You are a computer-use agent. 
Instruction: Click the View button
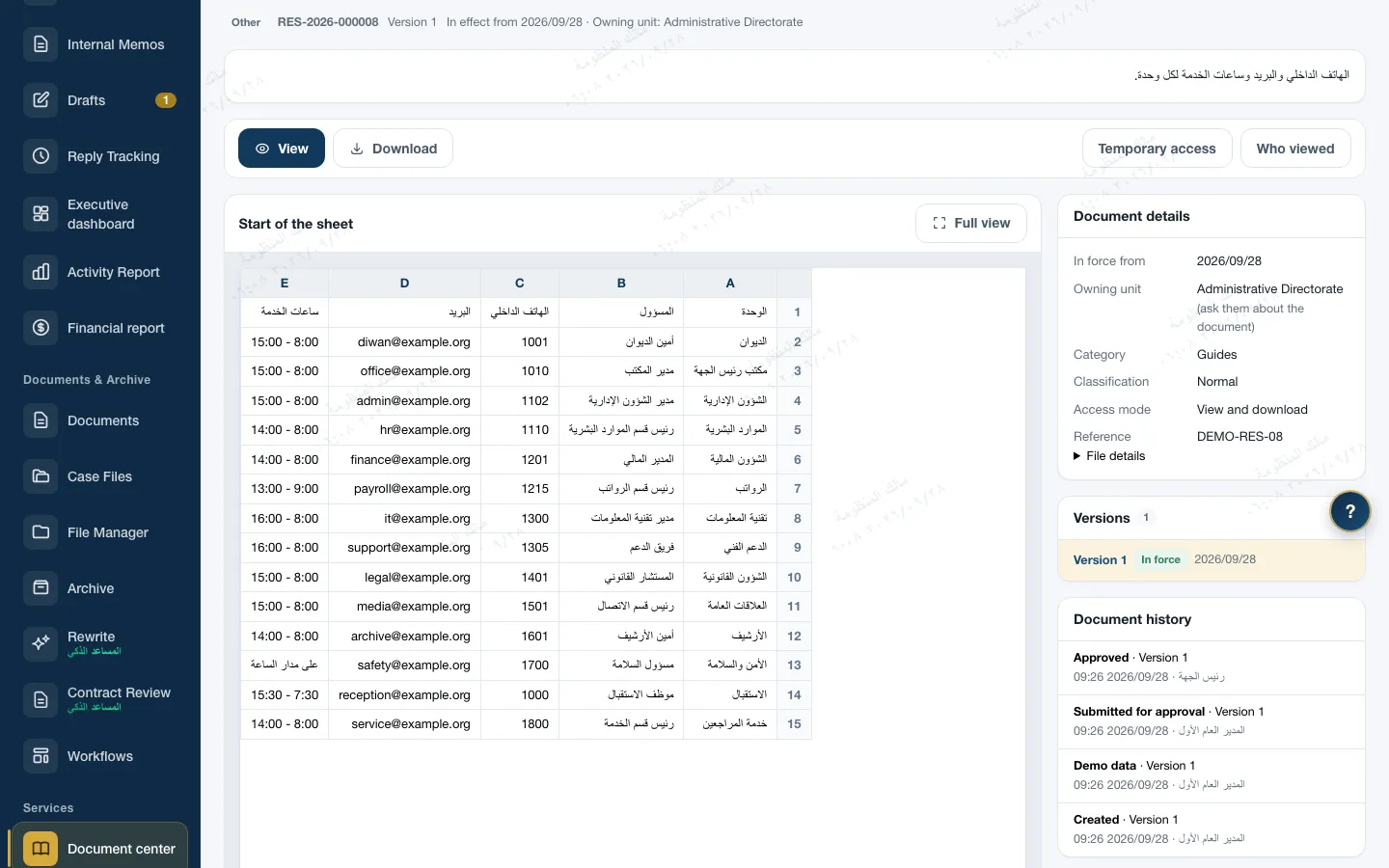(x=282, y=149)
